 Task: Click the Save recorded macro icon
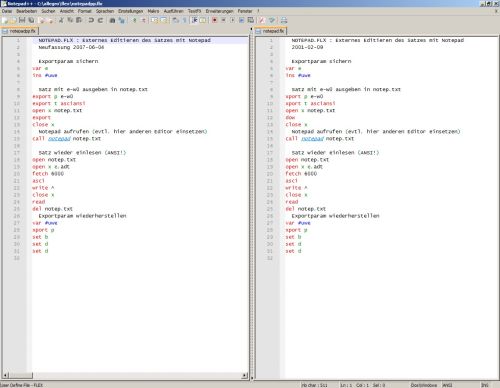[251, 20]
